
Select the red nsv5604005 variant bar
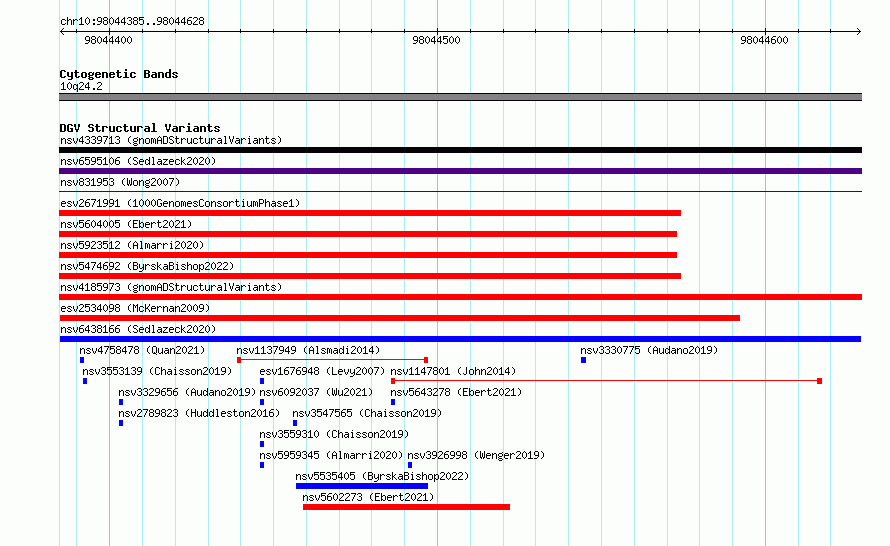(x=368, y=234)
